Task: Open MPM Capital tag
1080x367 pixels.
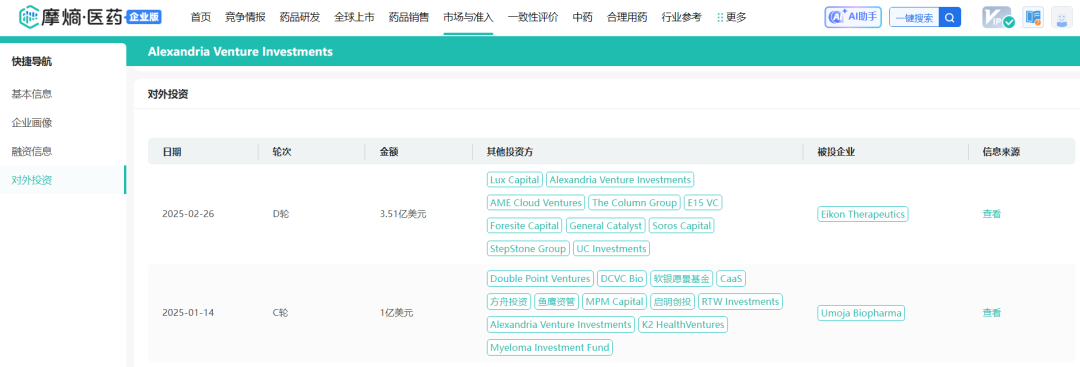Action: 614,302
